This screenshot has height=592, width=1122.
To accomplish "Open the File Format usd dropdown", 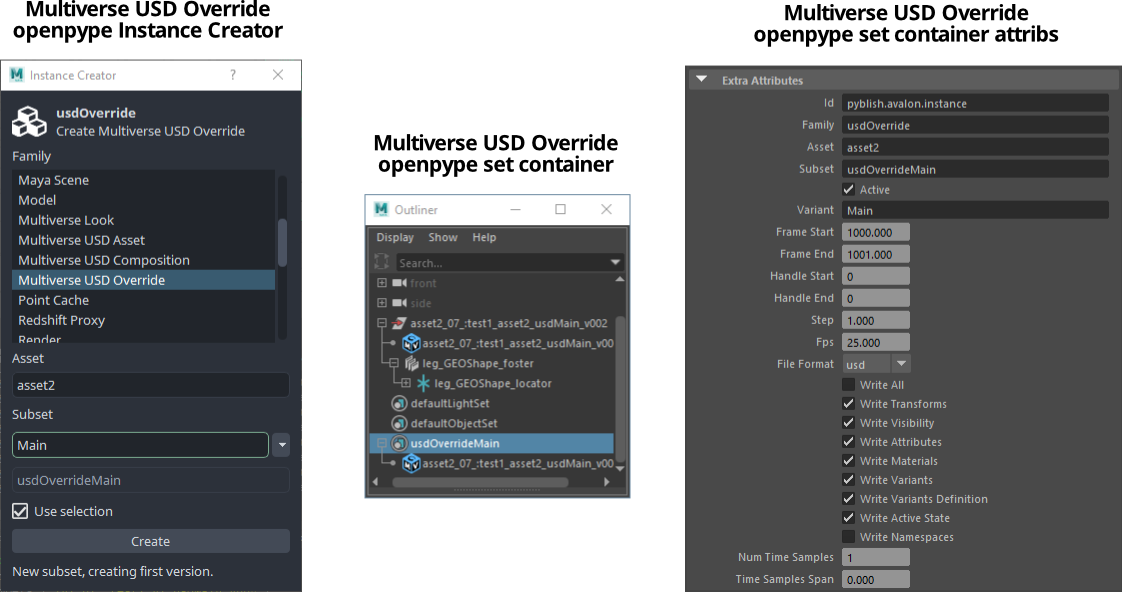I will click(x=877, y=364).
